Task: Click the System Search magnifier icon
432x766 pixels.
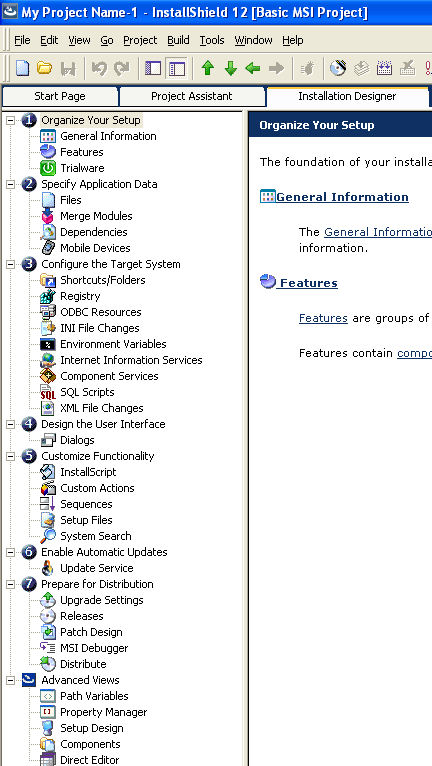Action: click(48, 536)
